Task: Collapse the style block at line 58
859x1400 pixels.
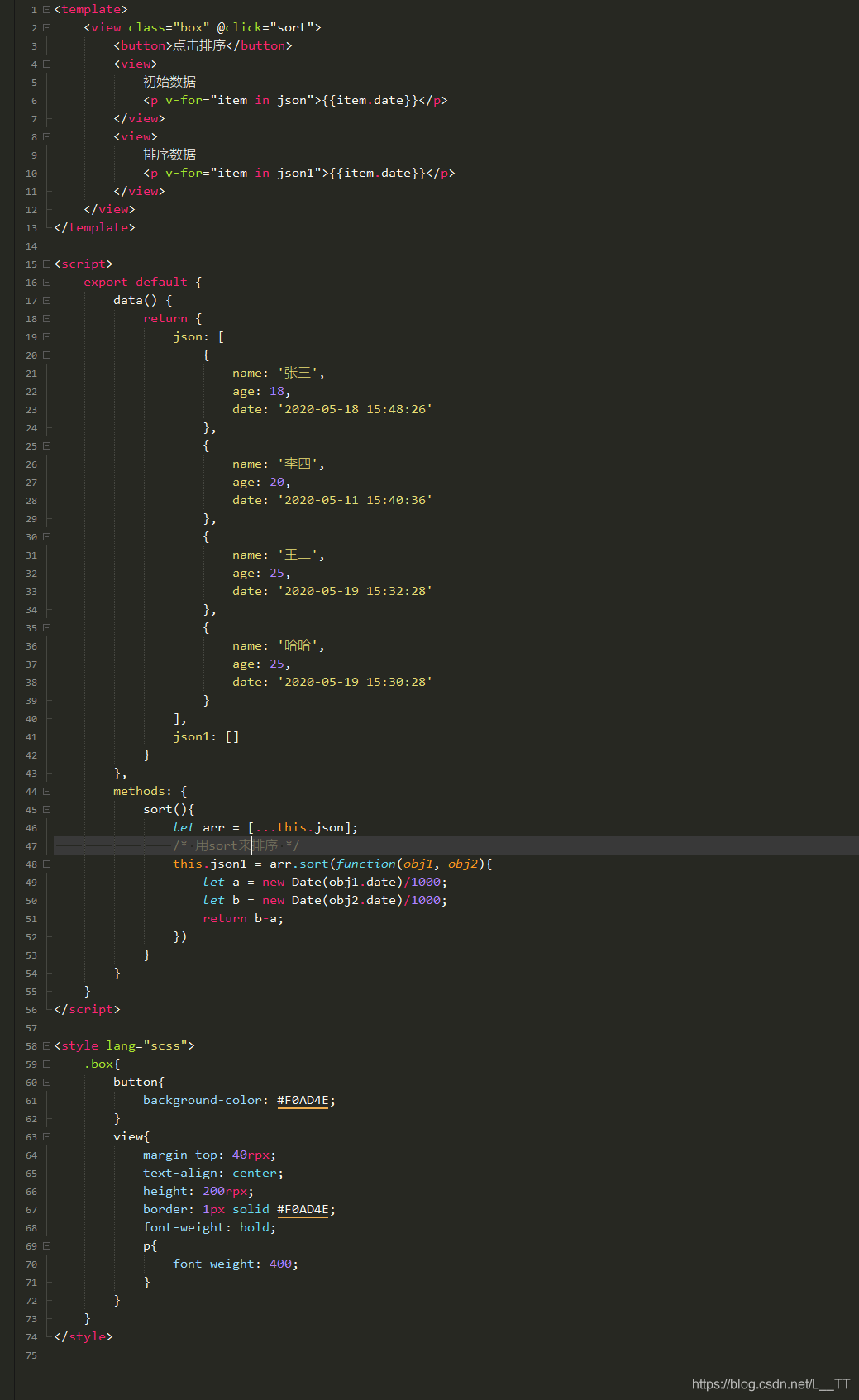Action: pyautogui.click(x=46, y=1045)
